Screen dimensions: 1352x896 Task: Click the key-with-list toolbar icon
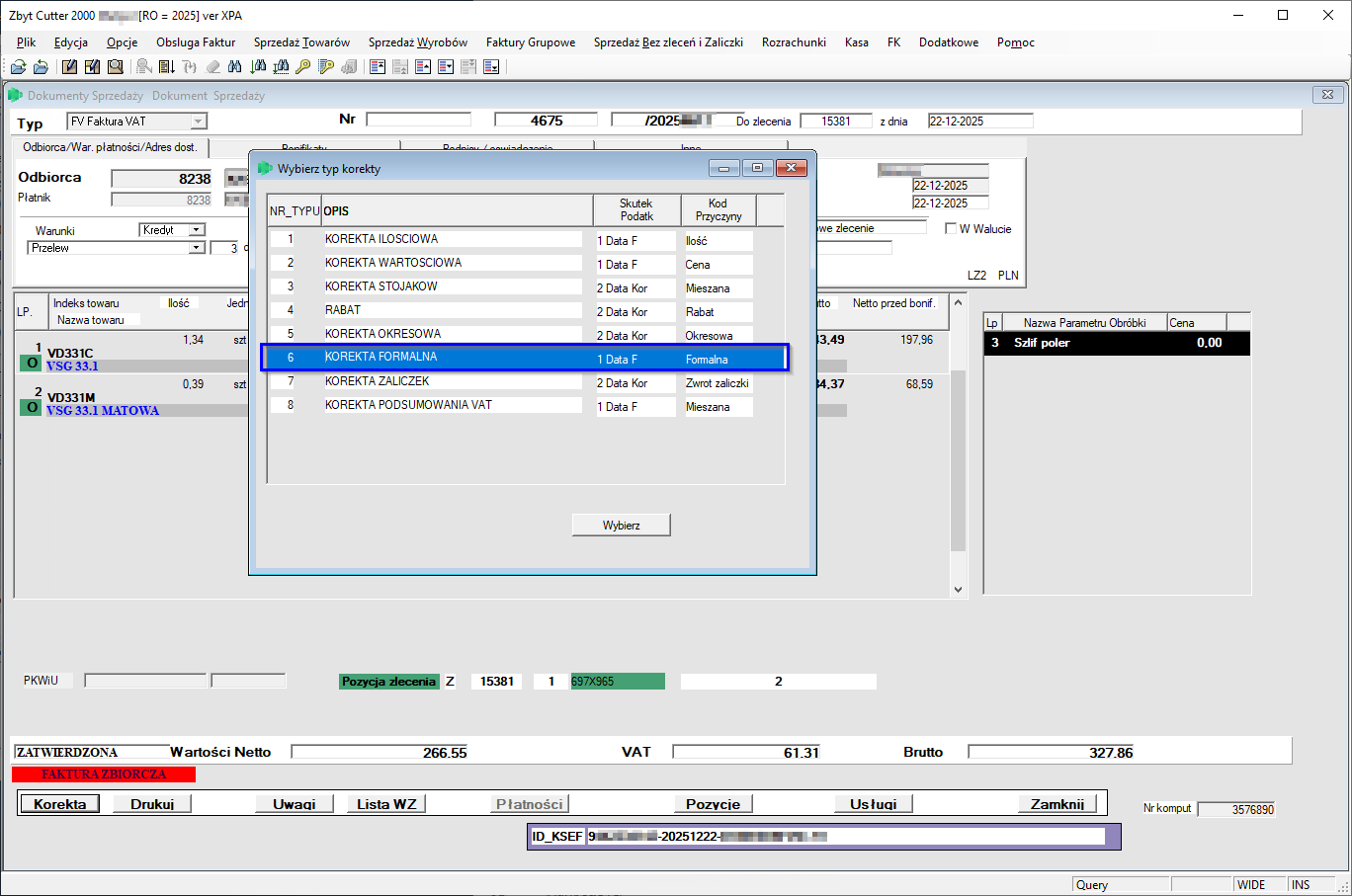point(326,67)
